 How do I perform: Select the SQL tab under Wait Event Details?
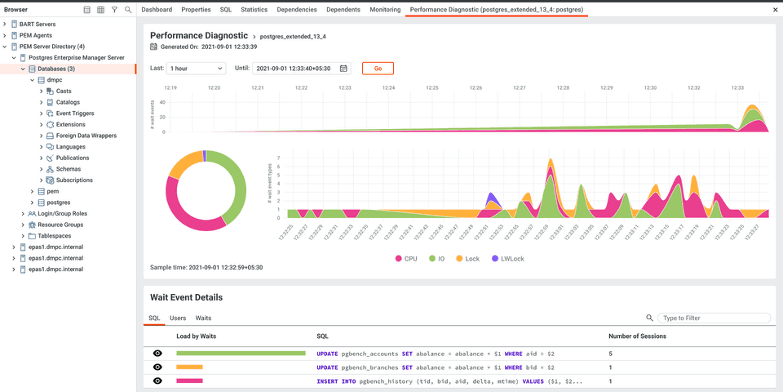tap(154, 318)
